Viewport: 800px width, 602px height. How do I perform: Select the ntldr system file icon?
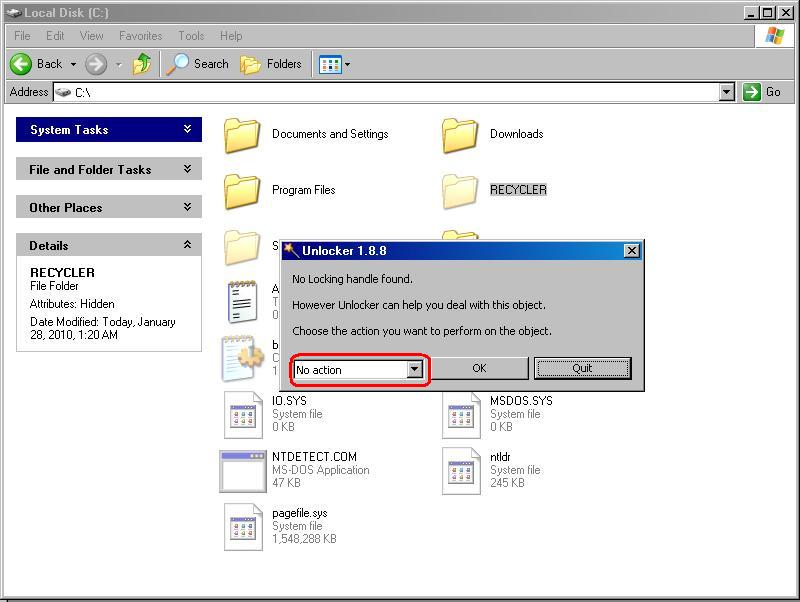click(x=462, y=471)
